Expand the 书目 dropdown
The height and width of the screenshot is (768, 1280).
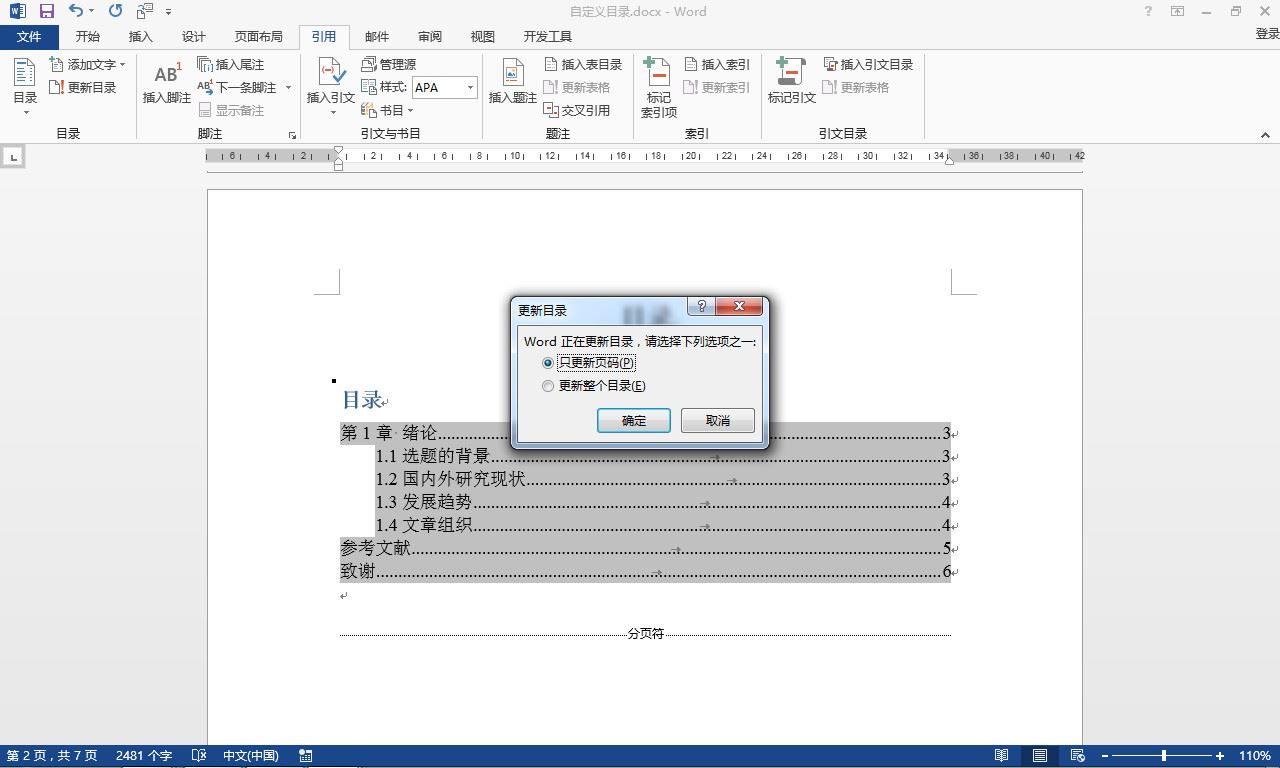coord(387,110)
